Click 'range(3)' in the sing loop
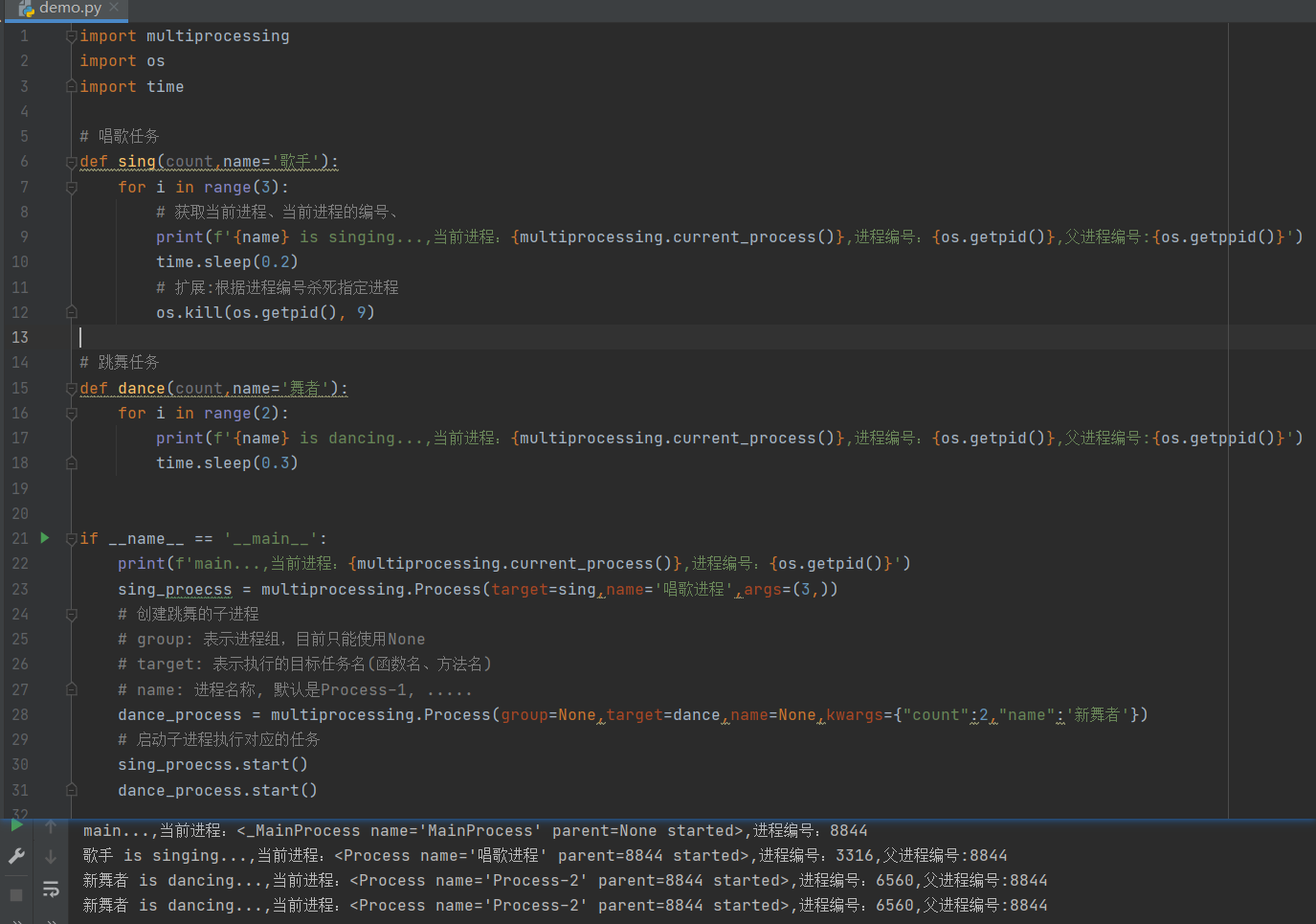1316x924 pixels. 241,187
